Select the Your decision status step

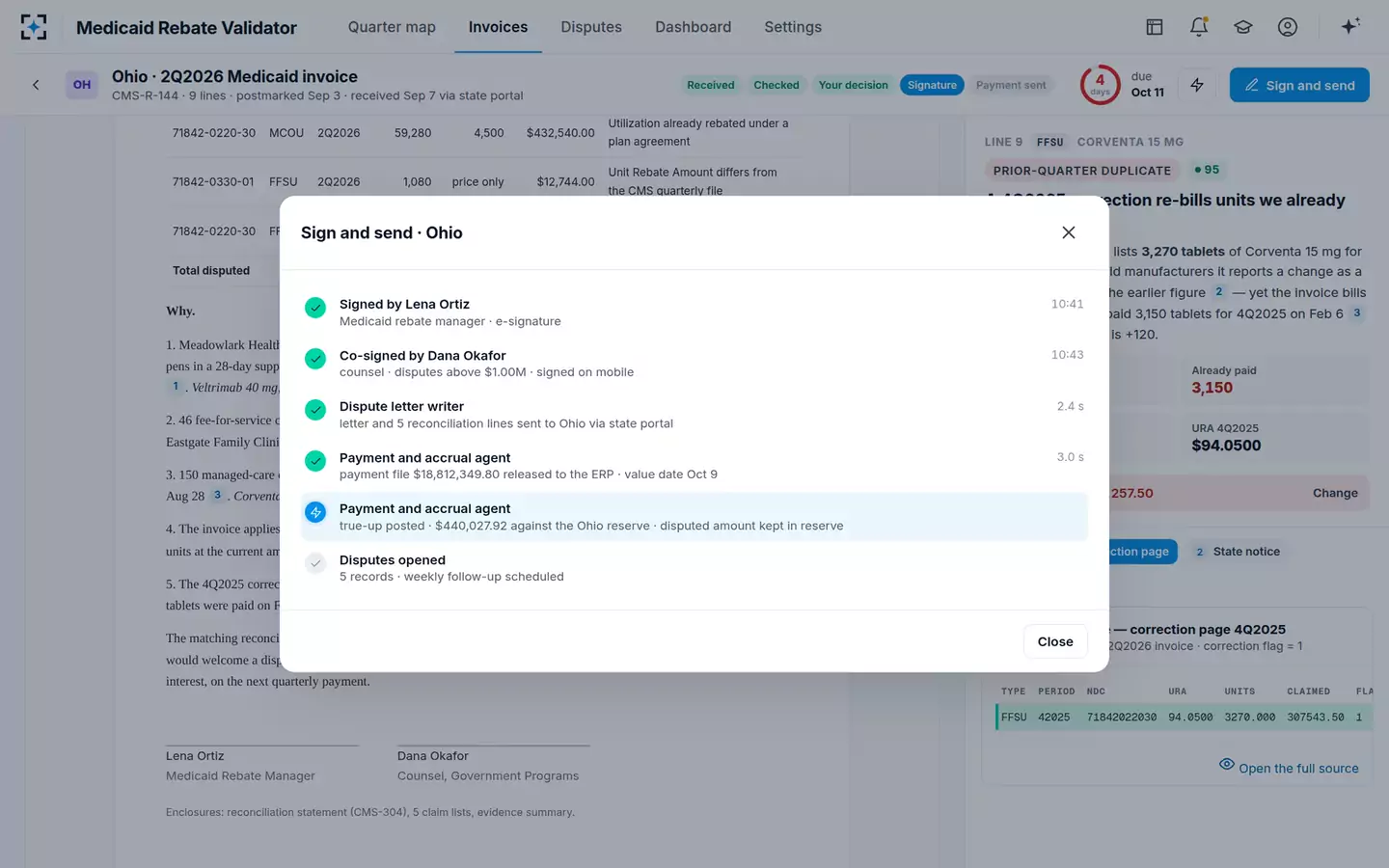(x=854, y=85)
